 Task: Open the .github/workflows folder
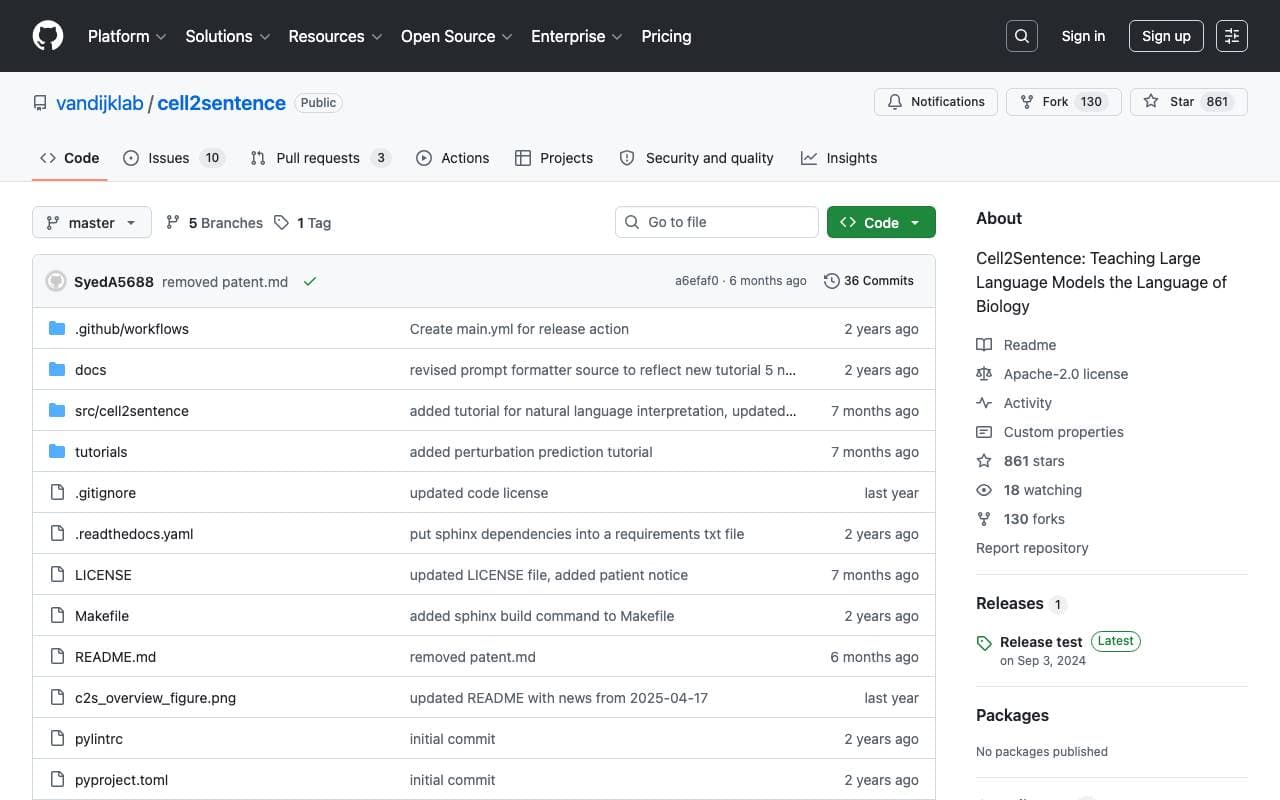[131, 329]
